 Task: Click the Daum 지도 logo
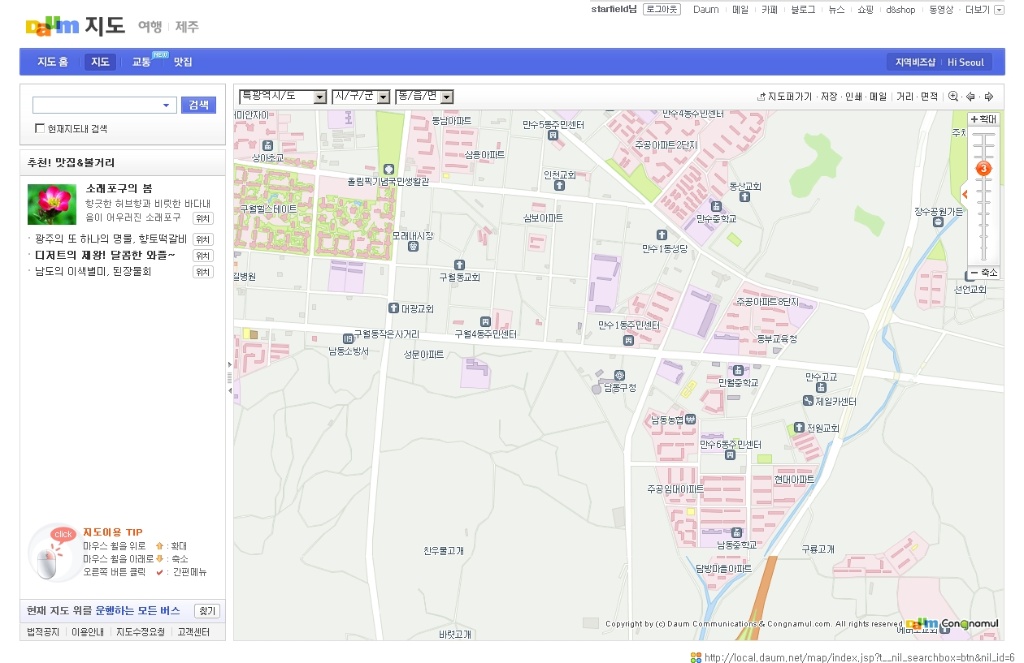click(75, 25)
